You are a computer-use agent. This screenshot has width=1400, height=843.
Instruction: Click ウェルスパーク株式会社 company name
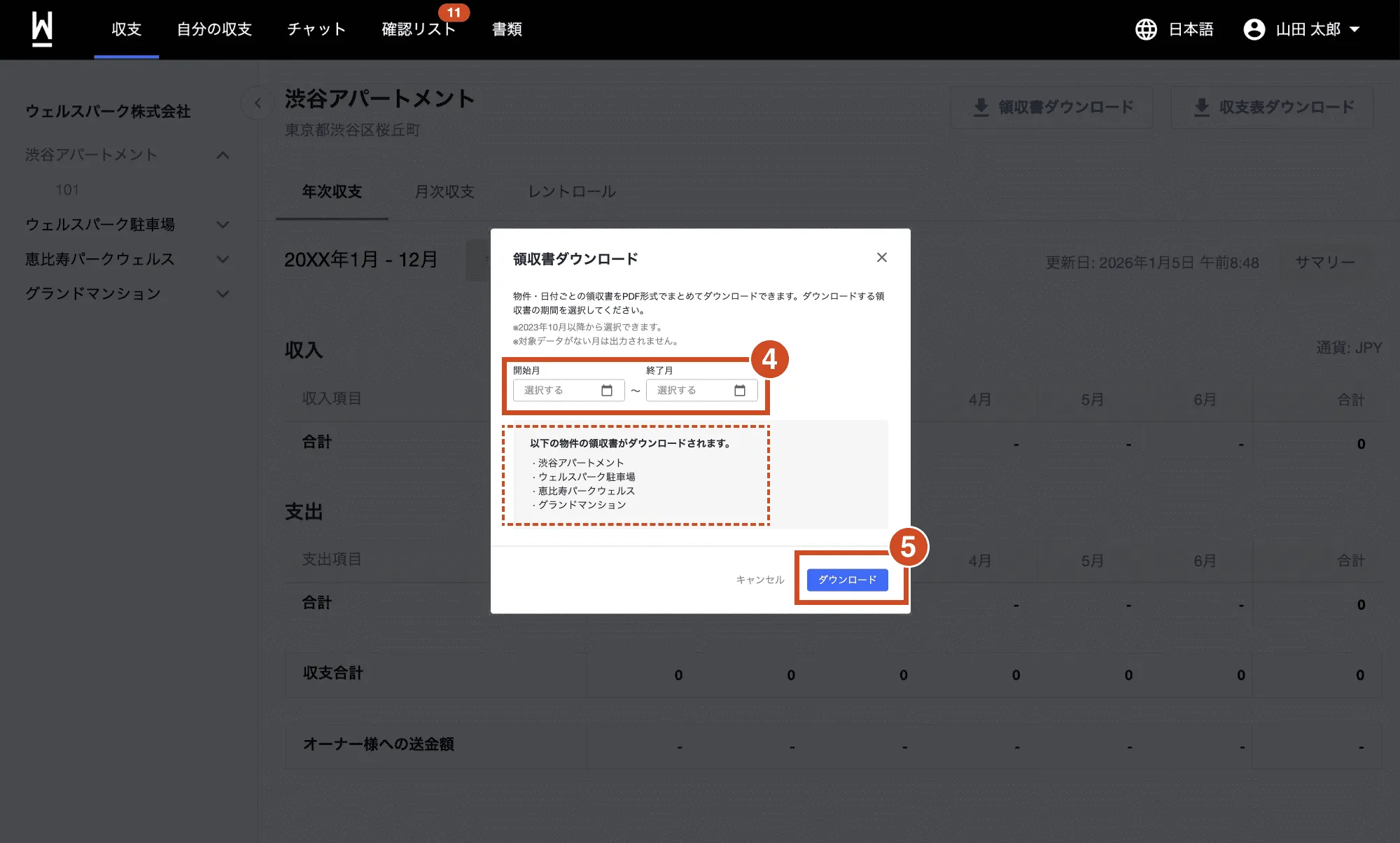(108, 111)
